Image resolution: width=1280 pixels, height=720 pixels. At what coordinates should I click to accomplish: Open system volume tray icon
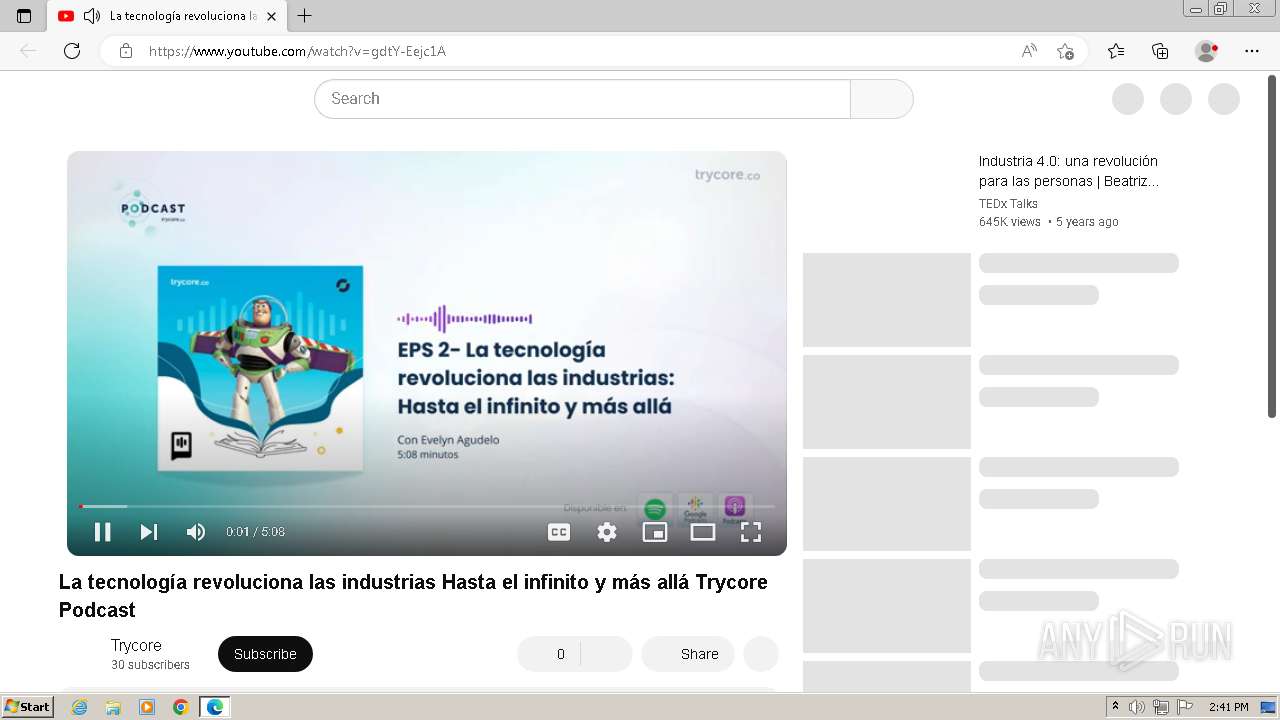pos(1139,707)
